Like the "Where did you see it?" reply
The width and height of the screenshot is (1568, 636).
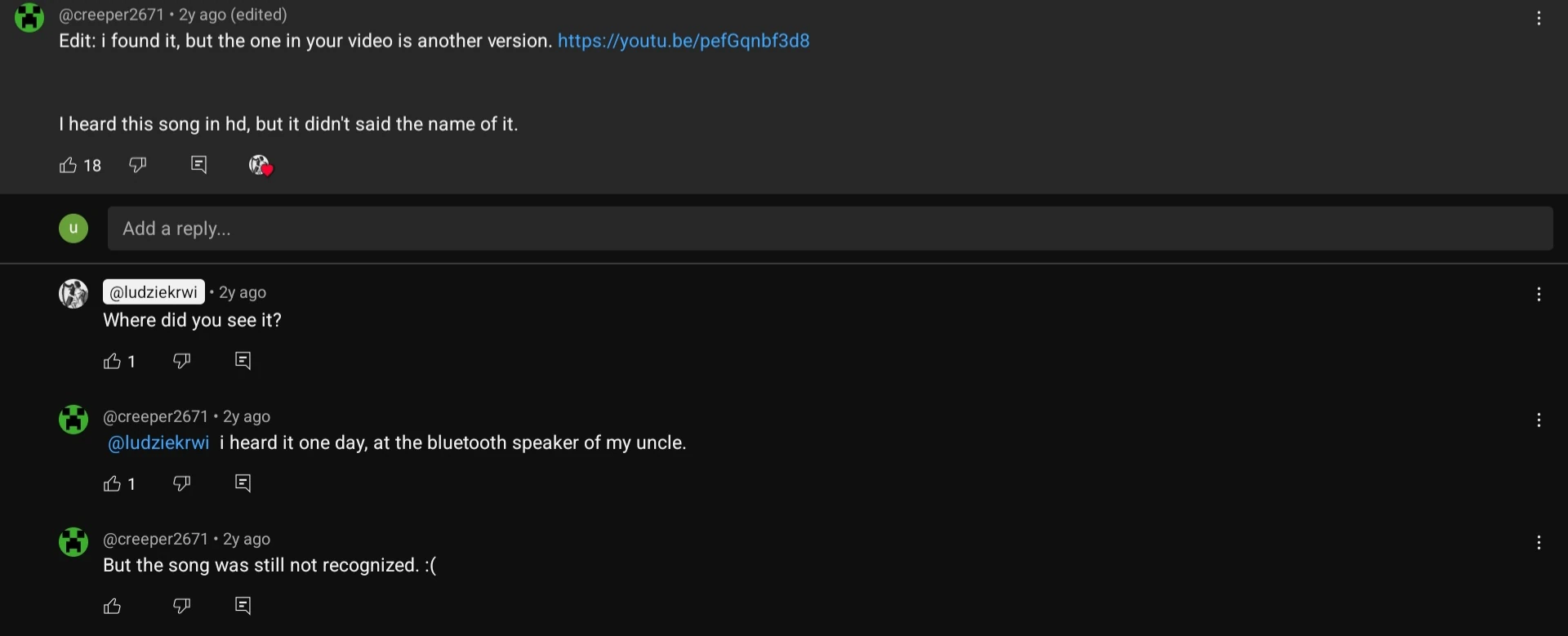pos(113,362)
